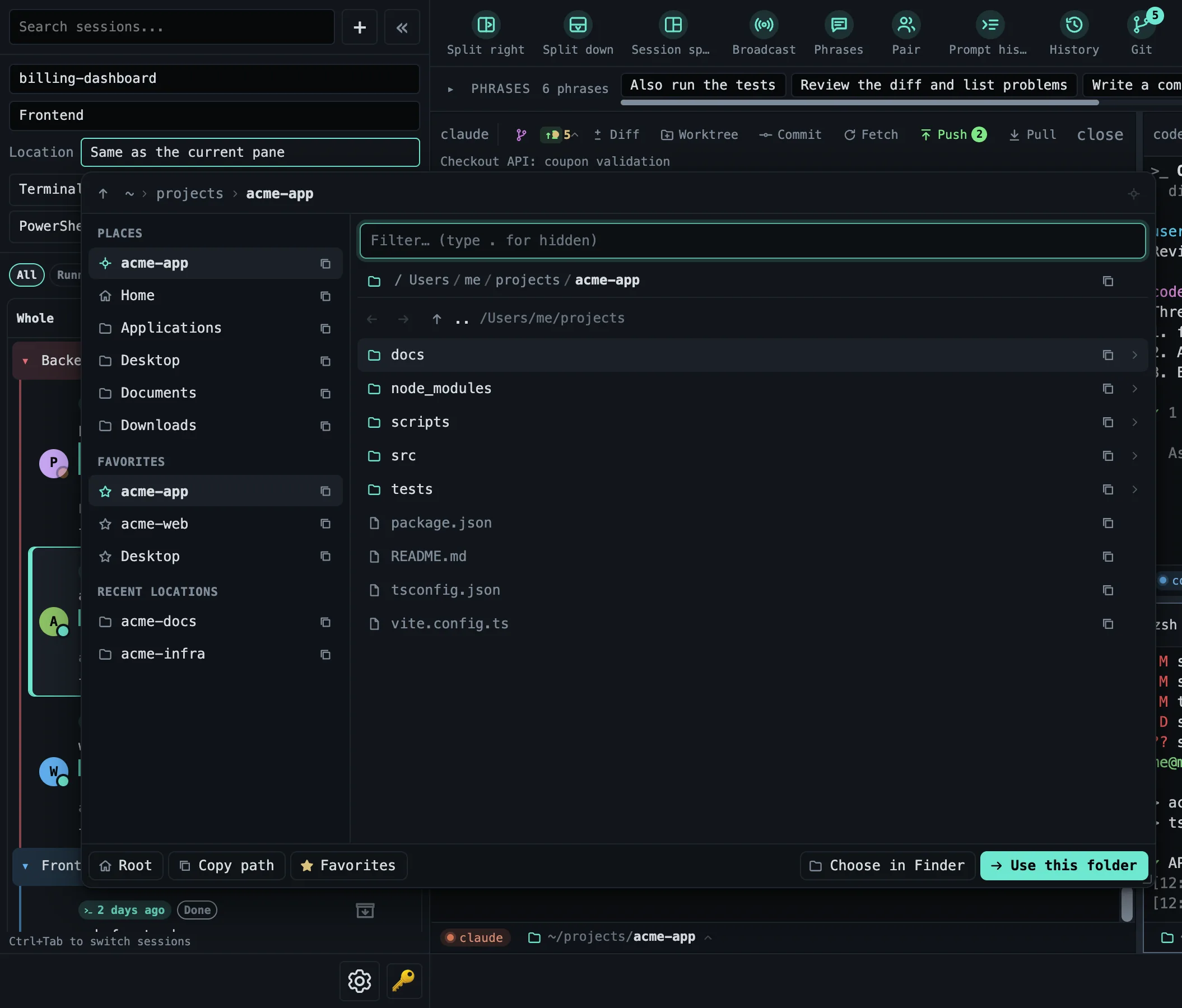The width and height of the screenshot is (1182, 1008).
Task: Collapse the Backend group triangle
Action: point(25,361)
